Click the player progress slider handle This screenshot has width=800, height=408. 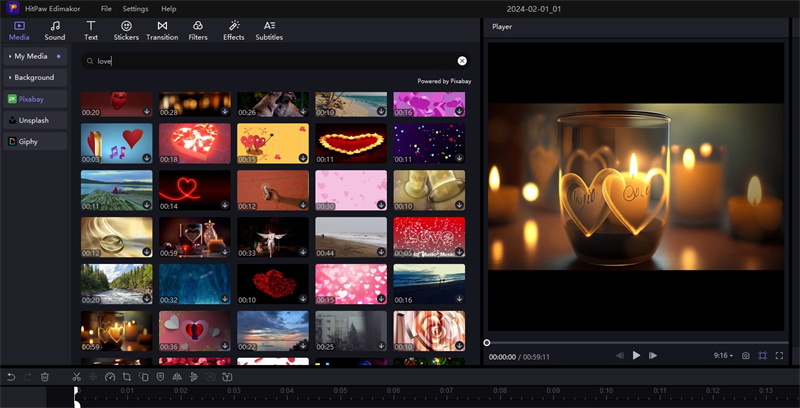(487, 343)
